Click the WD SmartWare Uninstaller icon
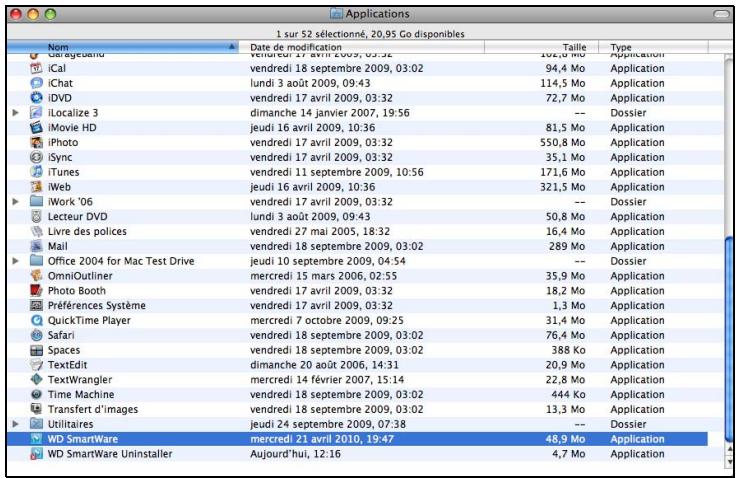 pyautogui.click(x=36, y=454)
